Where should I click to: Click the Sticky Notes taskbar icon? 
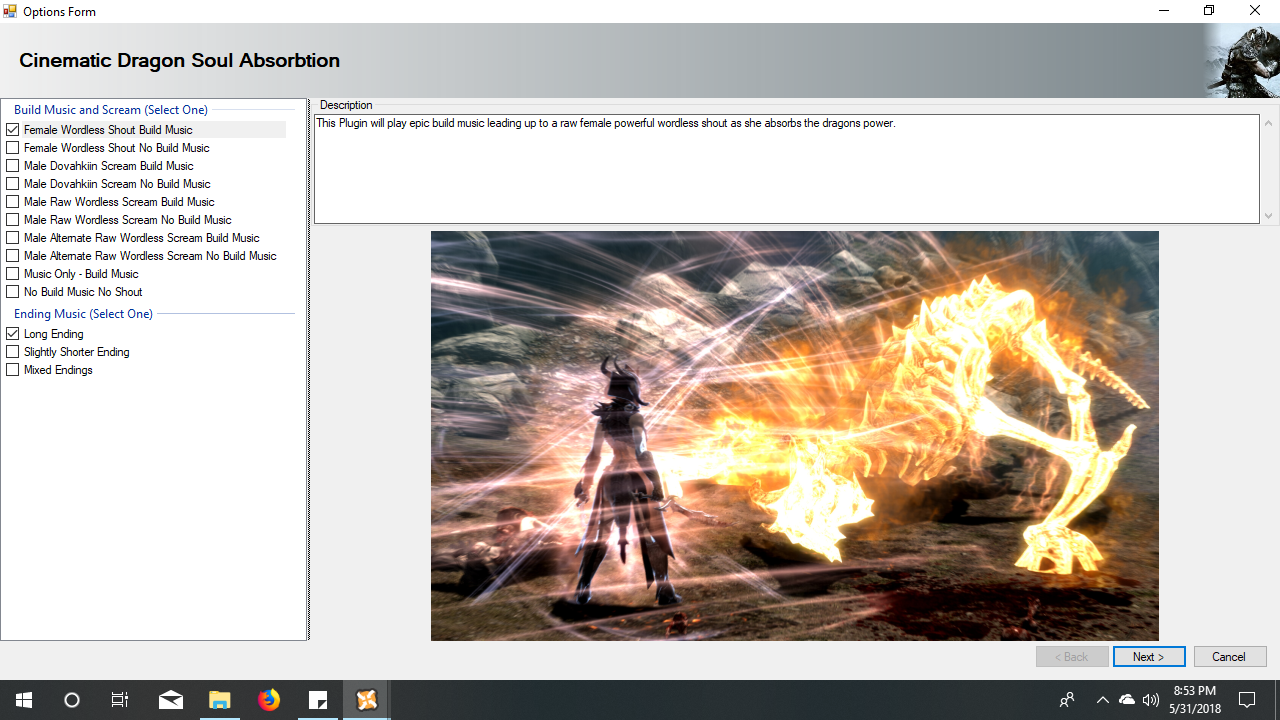click(x=318, y=700)
